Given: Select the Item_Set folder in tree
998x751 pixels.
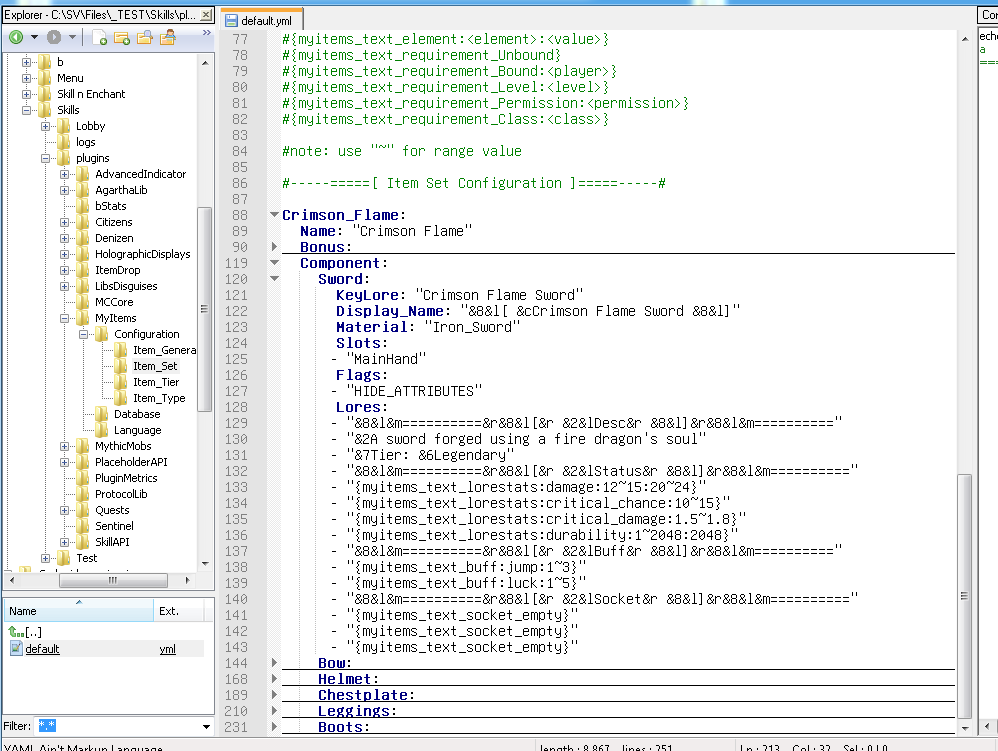Looking at the screenshot, I should click(x=154, y=366).
